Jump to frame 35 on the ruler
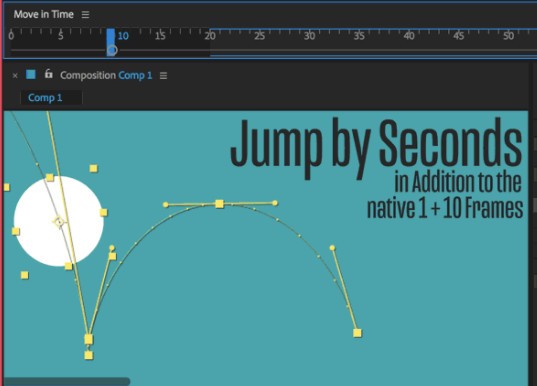537x386 pixels. click(359, 36)
